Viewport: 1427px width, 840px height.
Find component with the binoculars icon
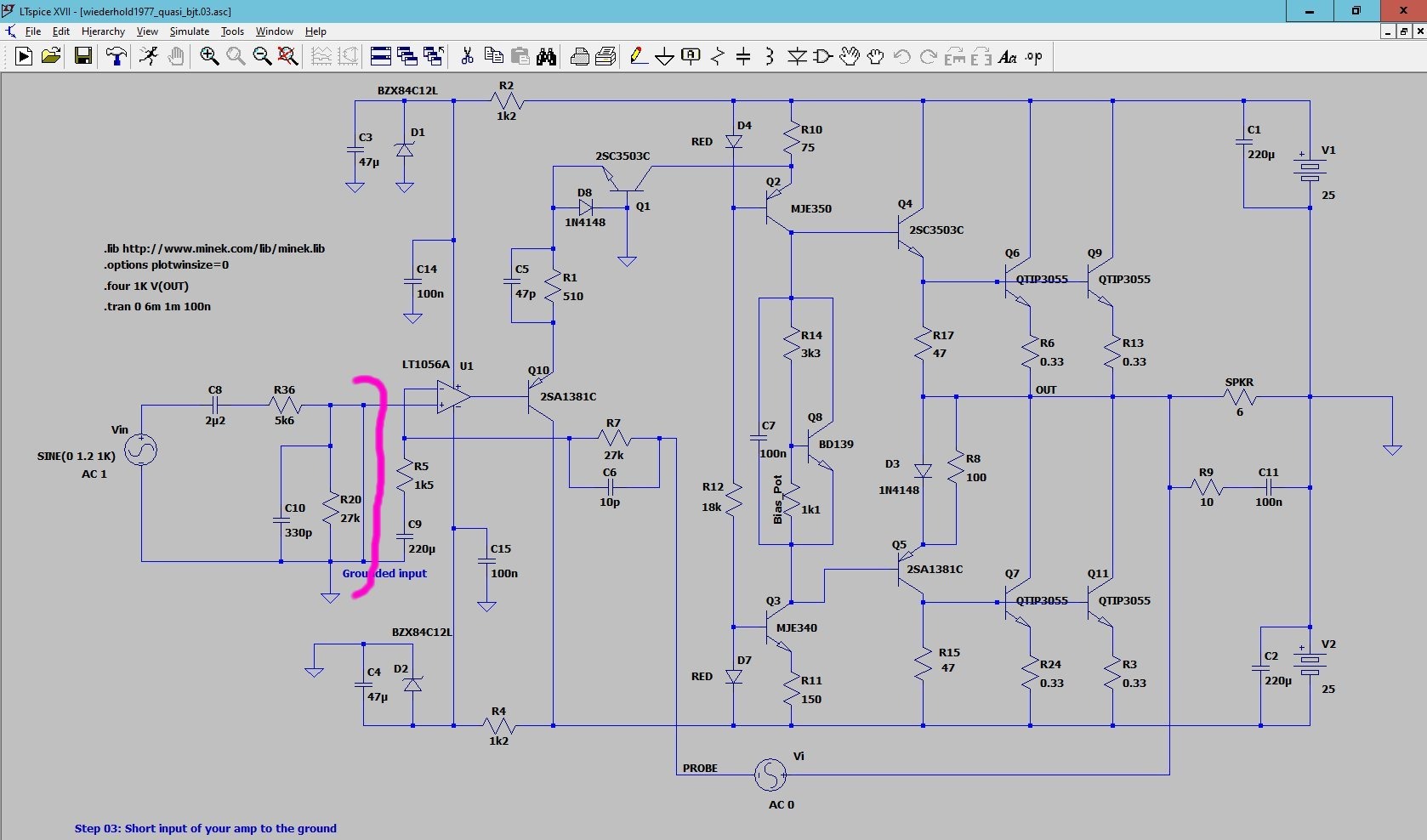[x=546, y=56]
